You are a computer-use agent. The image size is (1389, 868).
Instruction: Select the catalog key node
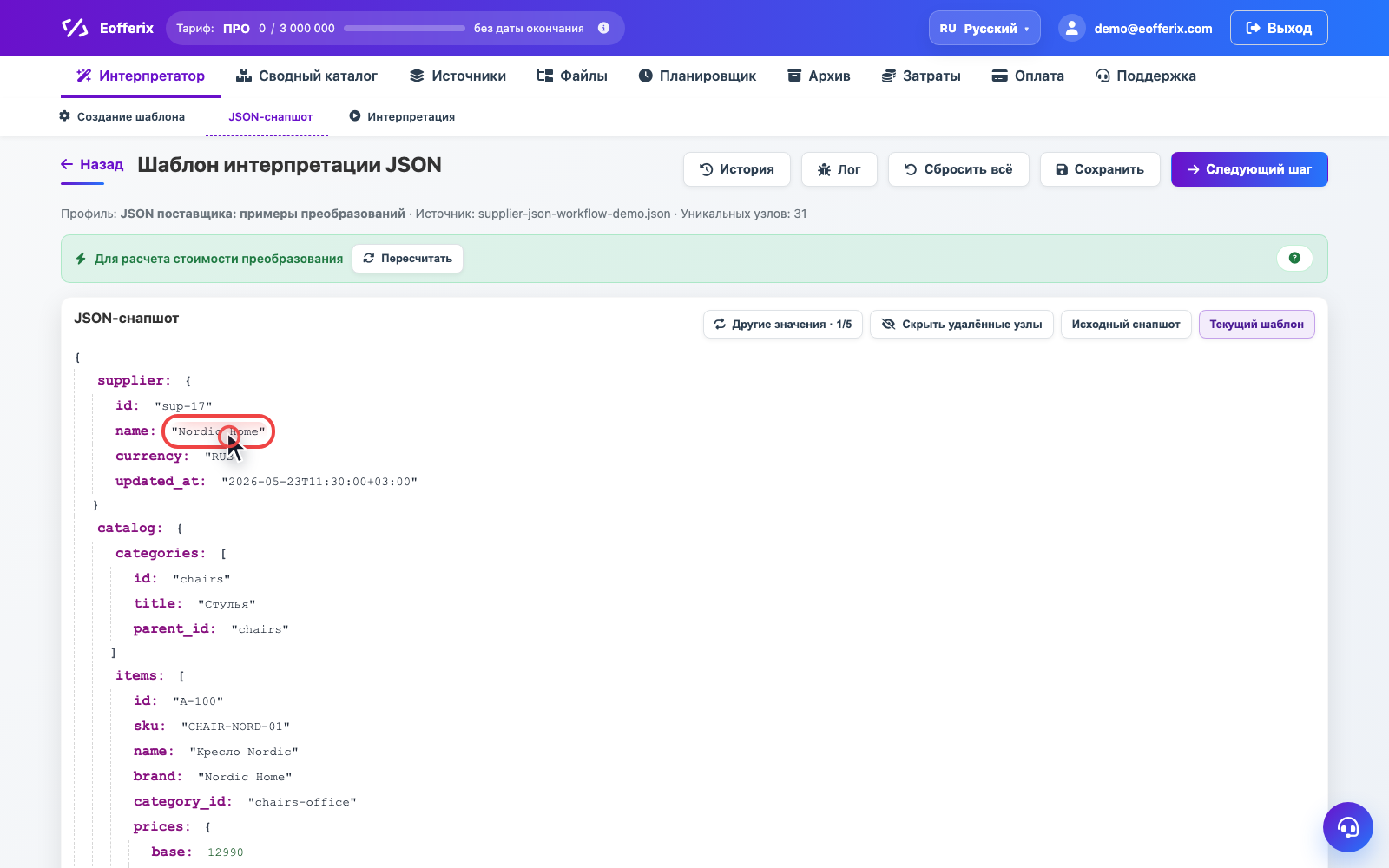(x=129, y=528)
